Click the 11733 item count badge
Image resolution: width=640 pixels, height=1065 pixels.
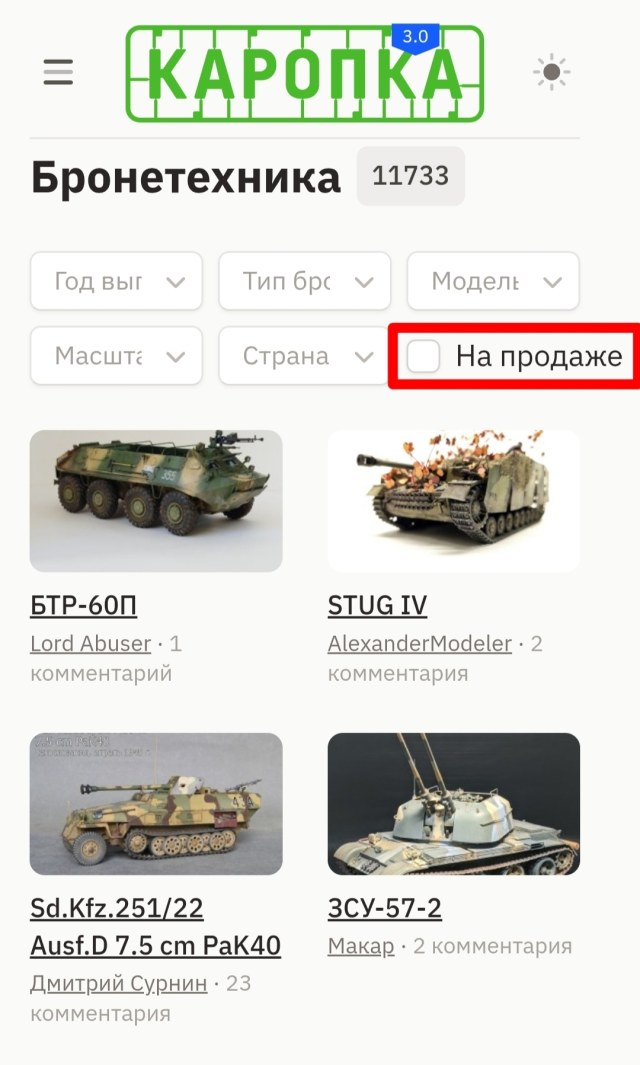(411, 176)
